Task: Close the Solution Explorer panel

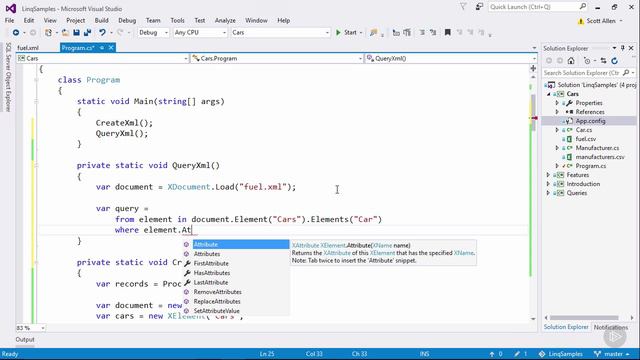Action: click(631, 48)
